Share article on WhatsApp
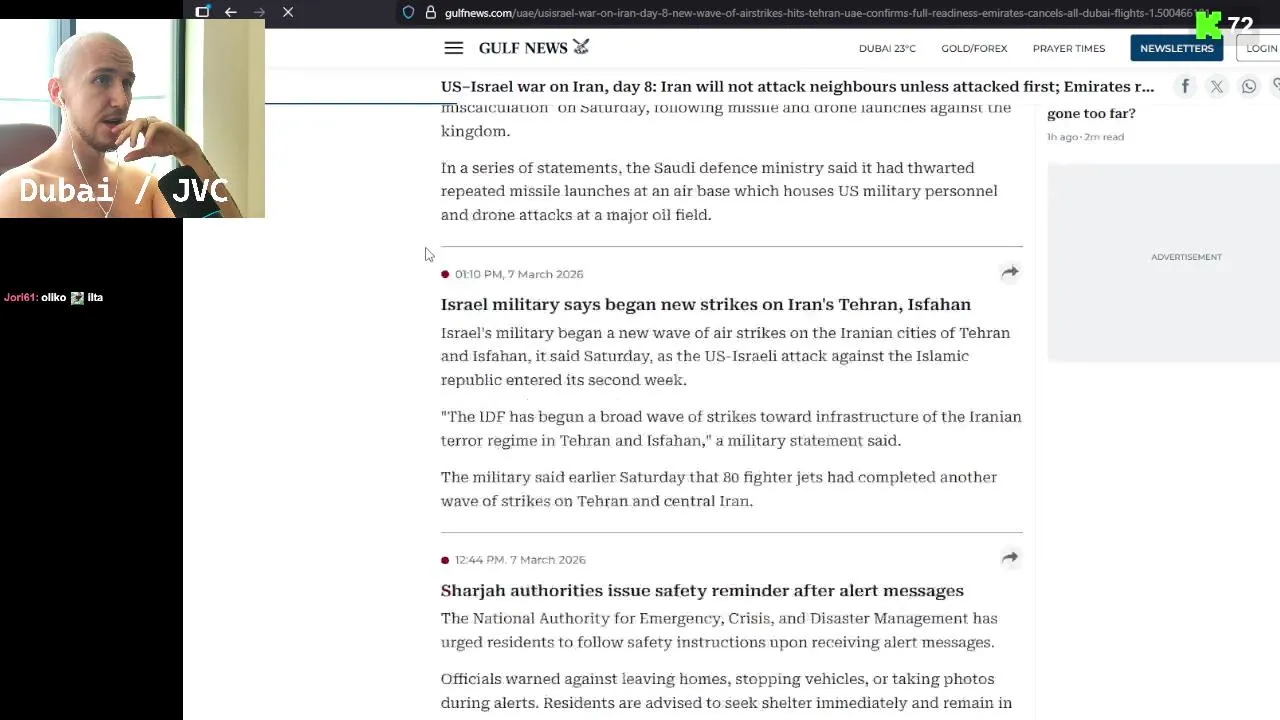Screen dimensions: 1280x720 tap(1249, 87)
